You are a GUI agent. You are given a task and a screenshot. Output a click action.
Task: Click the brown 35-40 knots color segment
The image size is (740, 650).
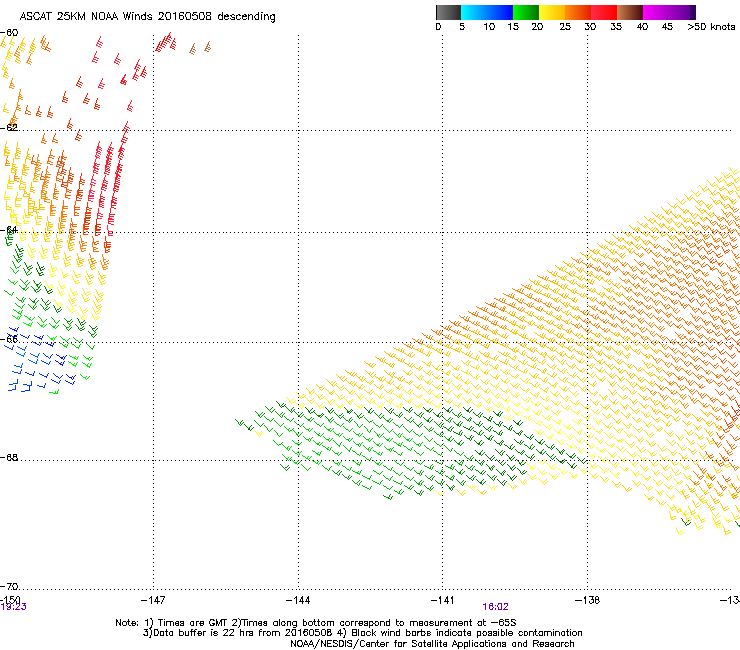pyautogui.click(x=630, y=12)
